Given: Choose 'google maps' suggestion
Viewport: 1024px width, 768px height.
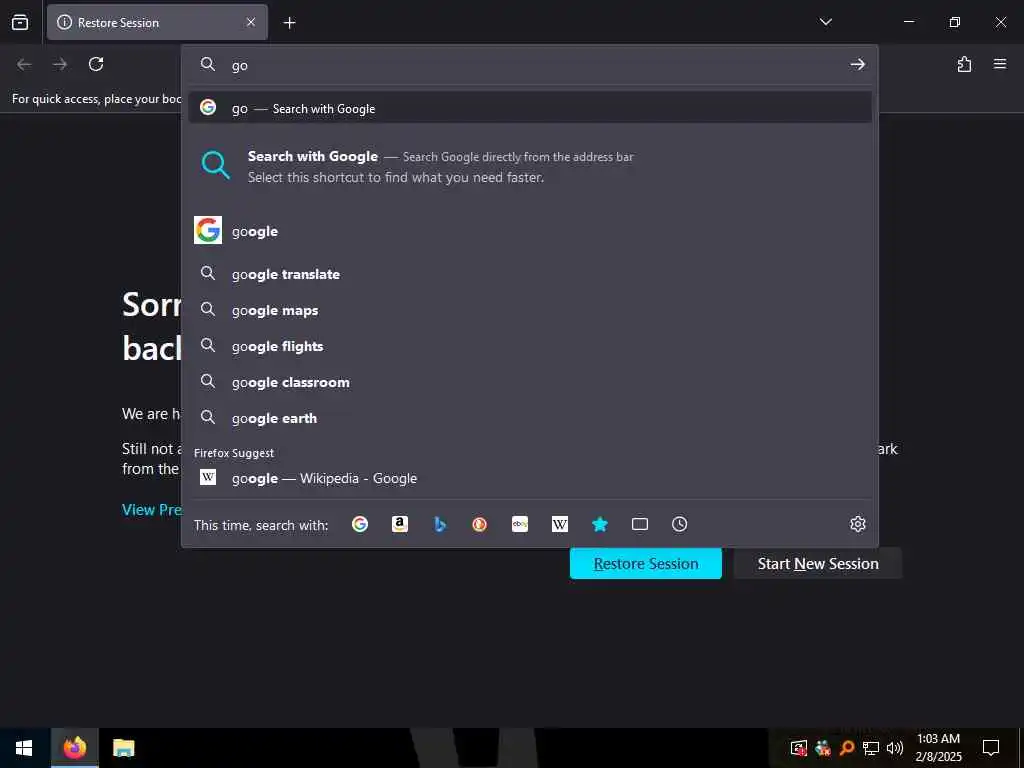Looking at the screenshot, I should [530, 310].
